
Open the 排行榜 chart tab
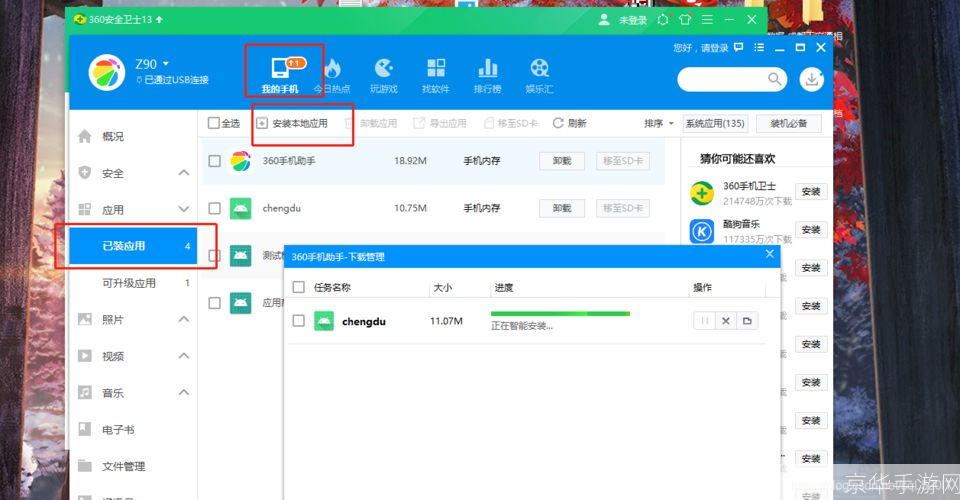(487, 75)
